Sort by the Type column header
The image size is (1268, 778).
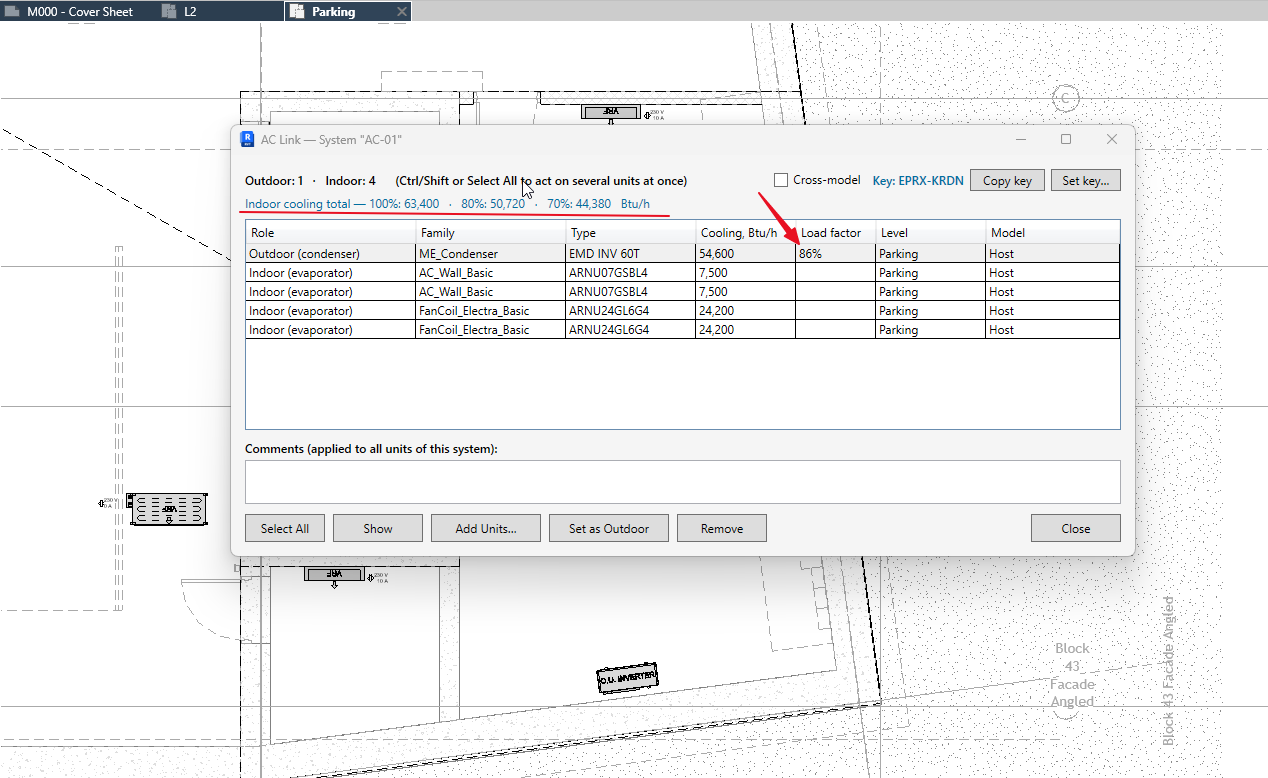pyautogui.click(x=630, y=233)
